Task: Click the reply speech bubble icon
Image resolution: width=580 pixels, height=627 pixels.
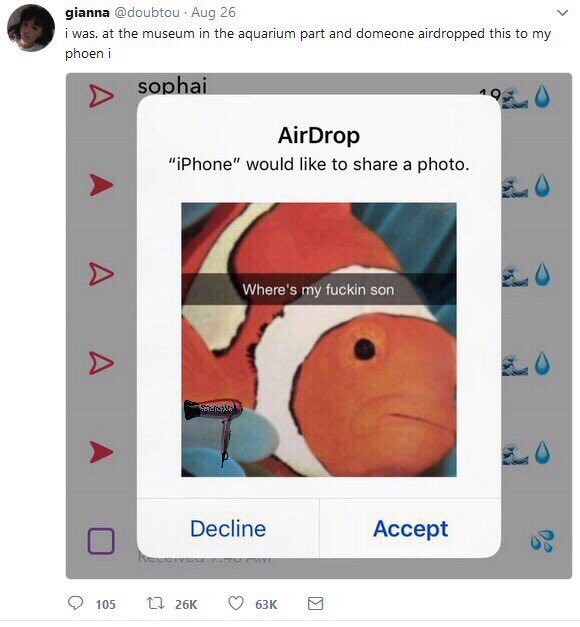Action: pyautogui.click(x=75, y=603)
